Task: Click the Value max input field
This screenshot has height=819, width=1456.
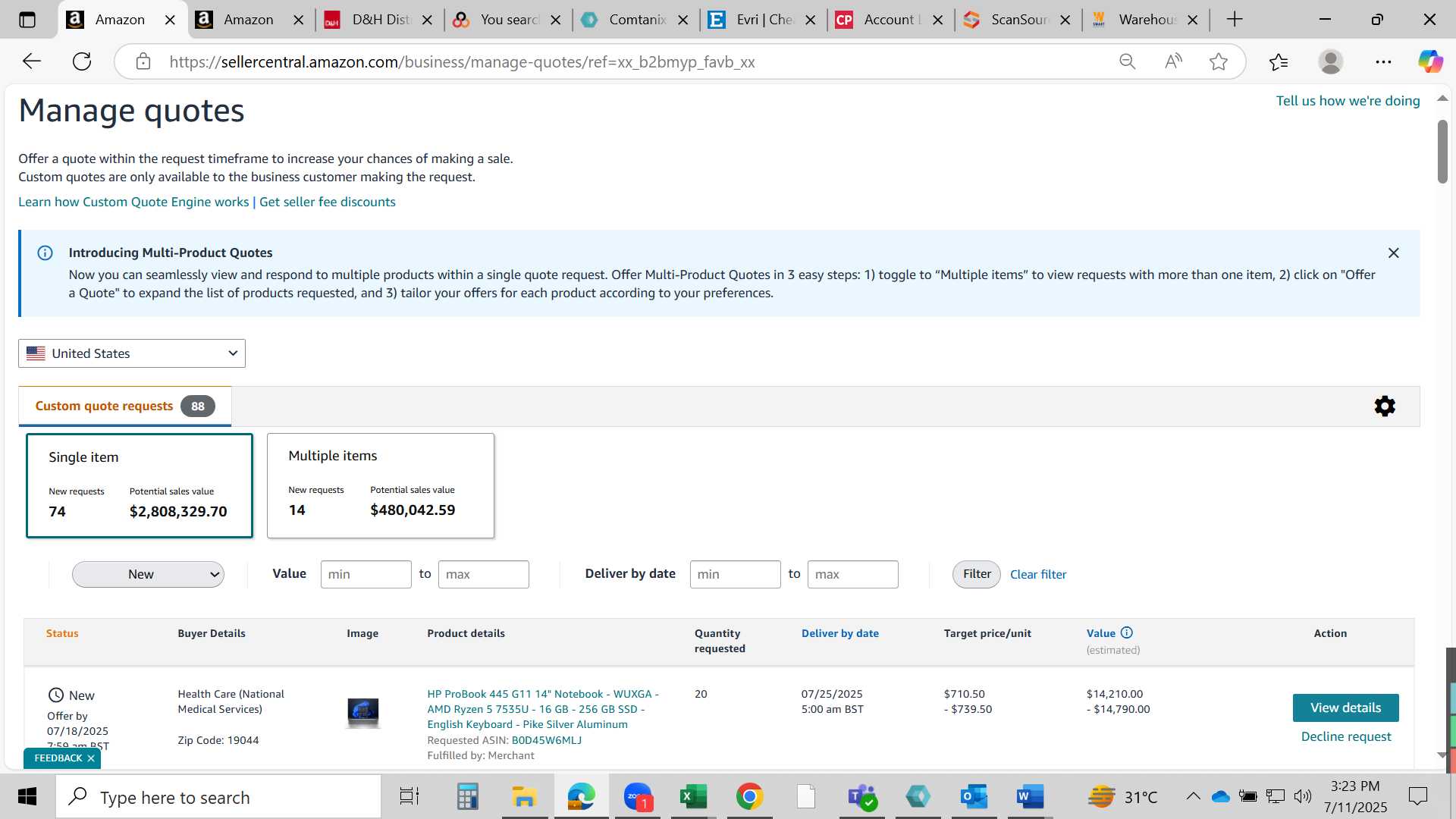Action: 484,574
